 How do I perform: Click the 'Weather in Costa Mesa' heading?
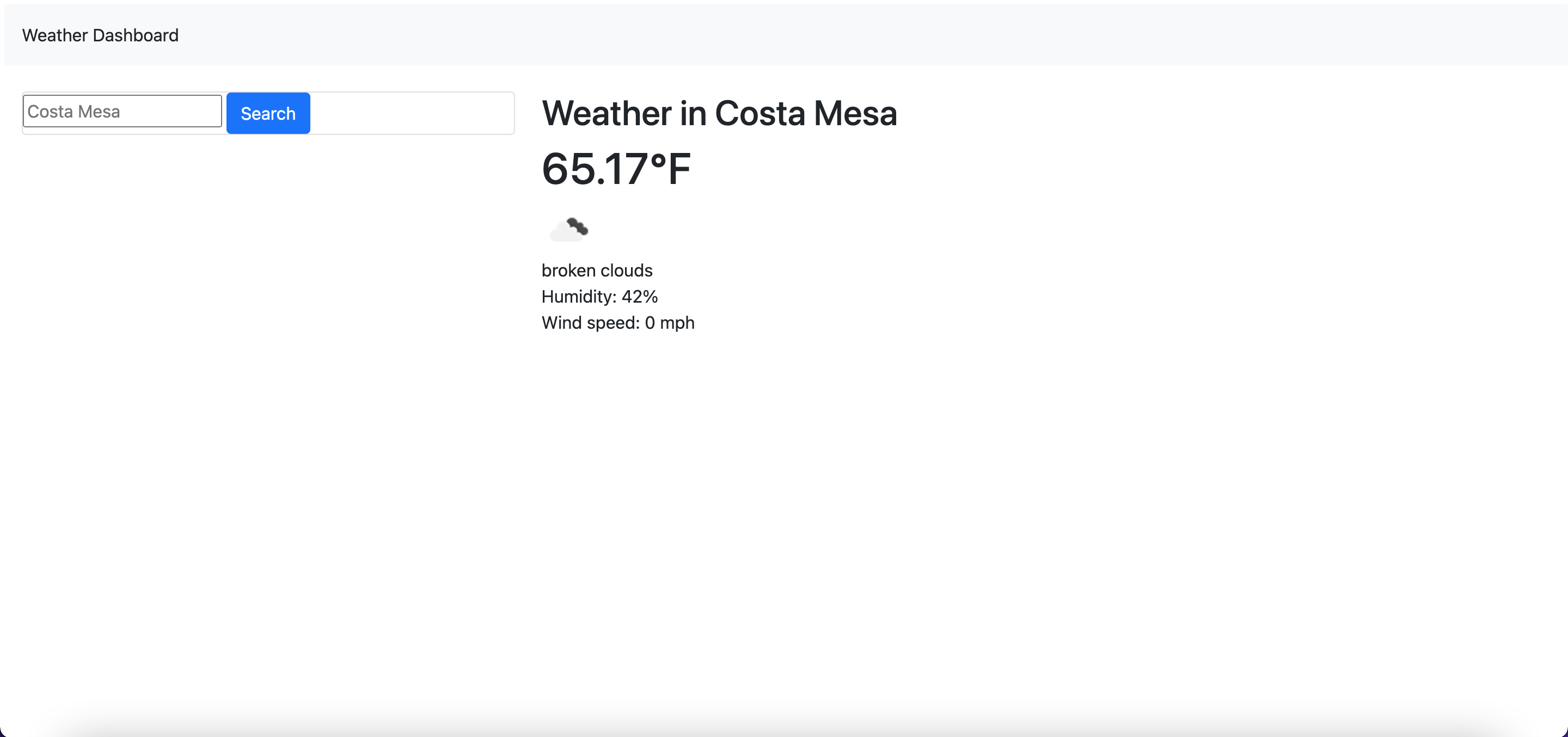719,113
